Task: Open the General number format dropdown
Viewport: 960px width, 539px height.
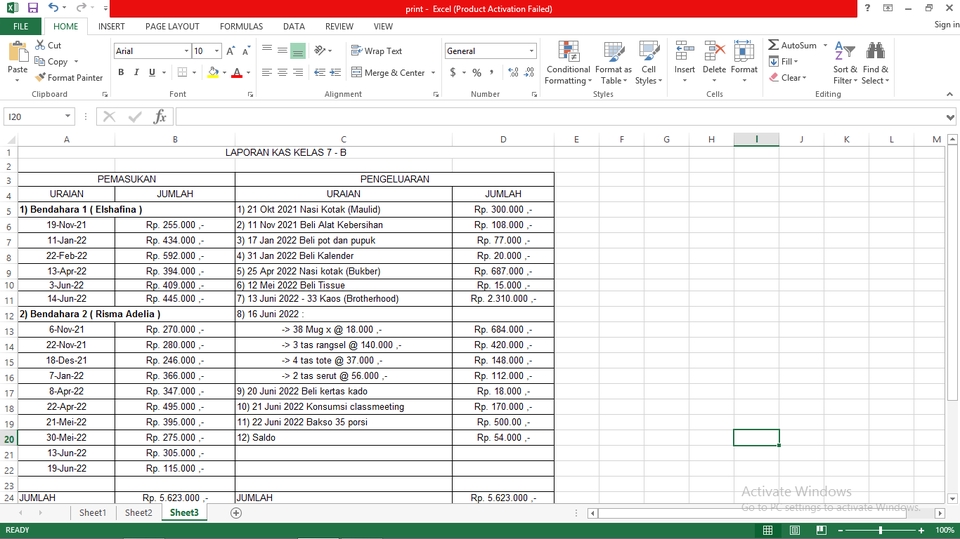Action: [531, 51]
